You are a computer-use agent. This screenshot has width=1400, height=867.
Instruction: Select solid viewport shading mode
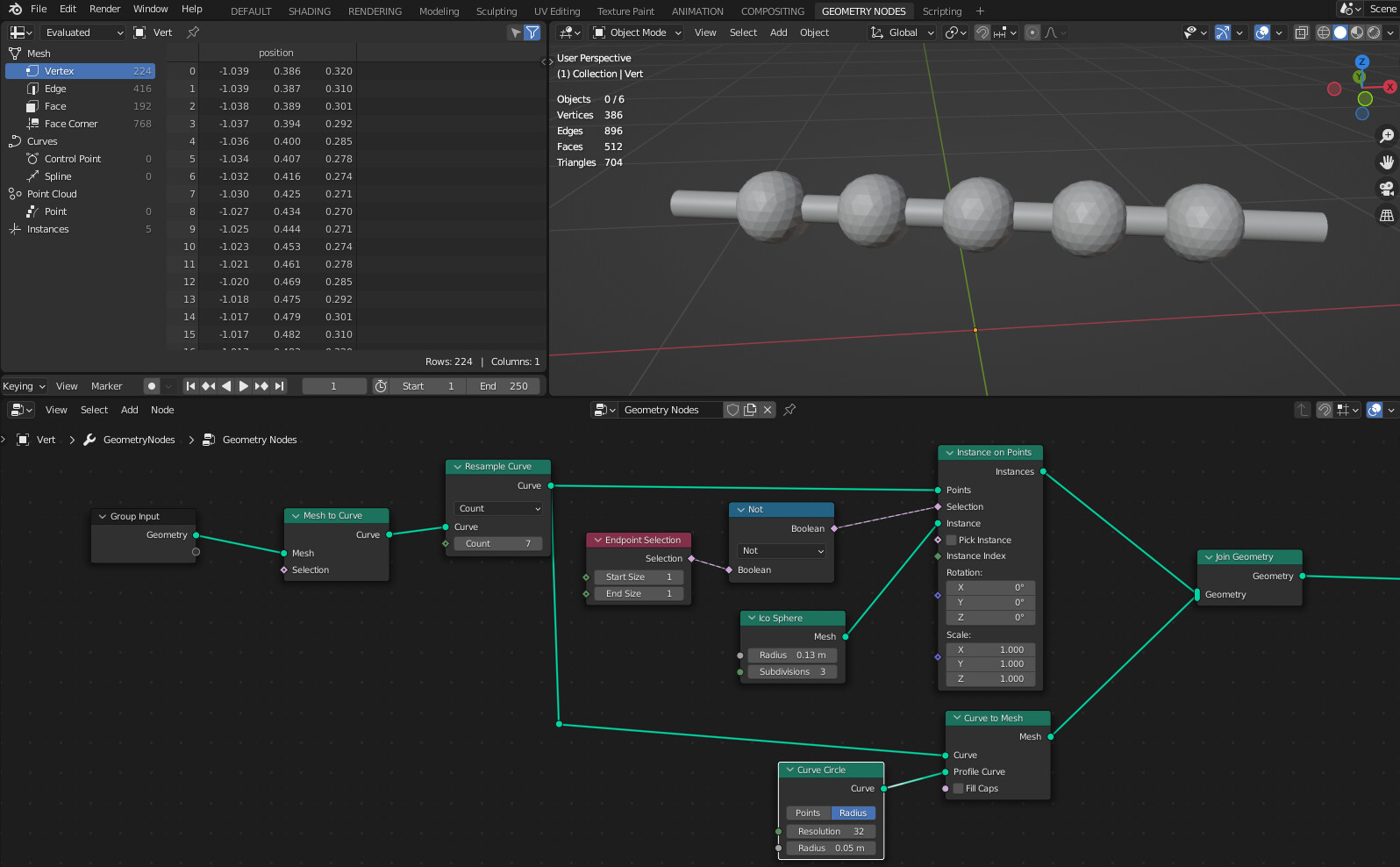point(1340,32)
